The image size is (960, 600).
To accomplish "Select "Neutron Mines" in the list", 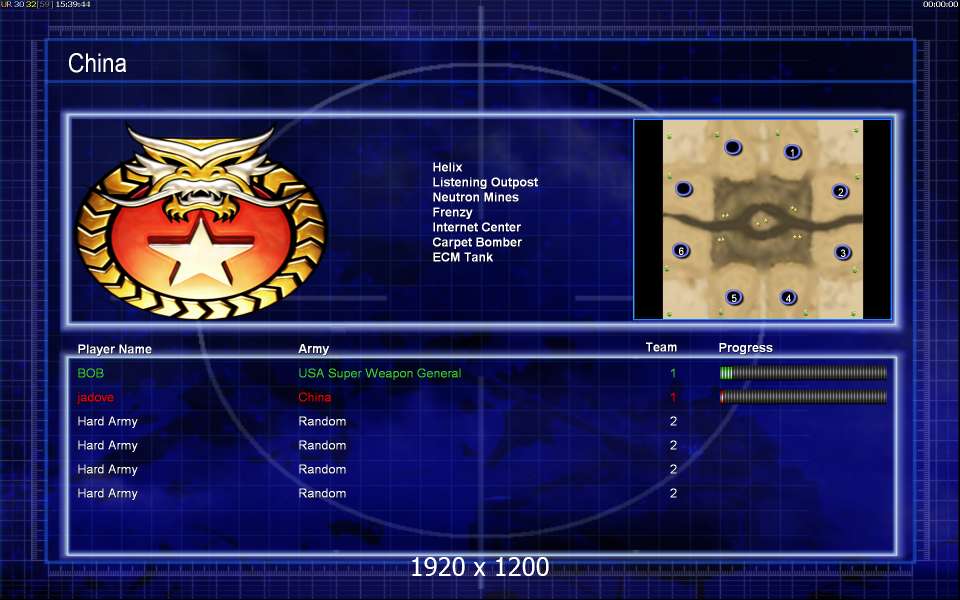I will [475, 197].
